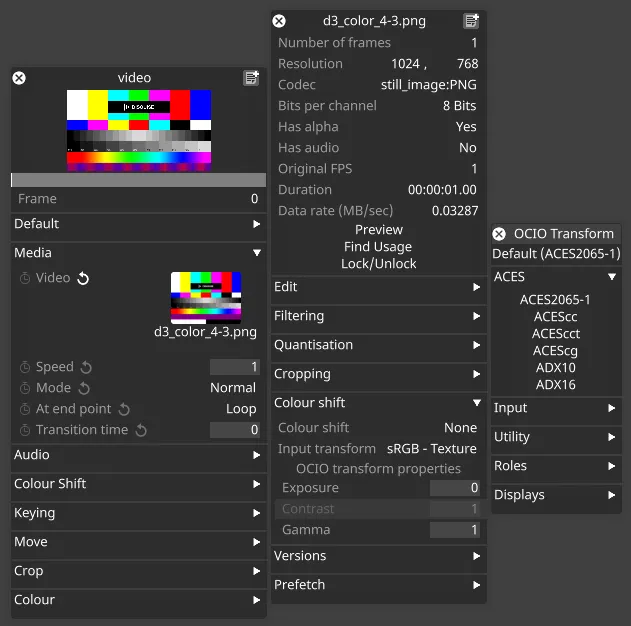Click Lock/Unlock
The height and width of the screenshot is (626, 631).
point(379,264)
